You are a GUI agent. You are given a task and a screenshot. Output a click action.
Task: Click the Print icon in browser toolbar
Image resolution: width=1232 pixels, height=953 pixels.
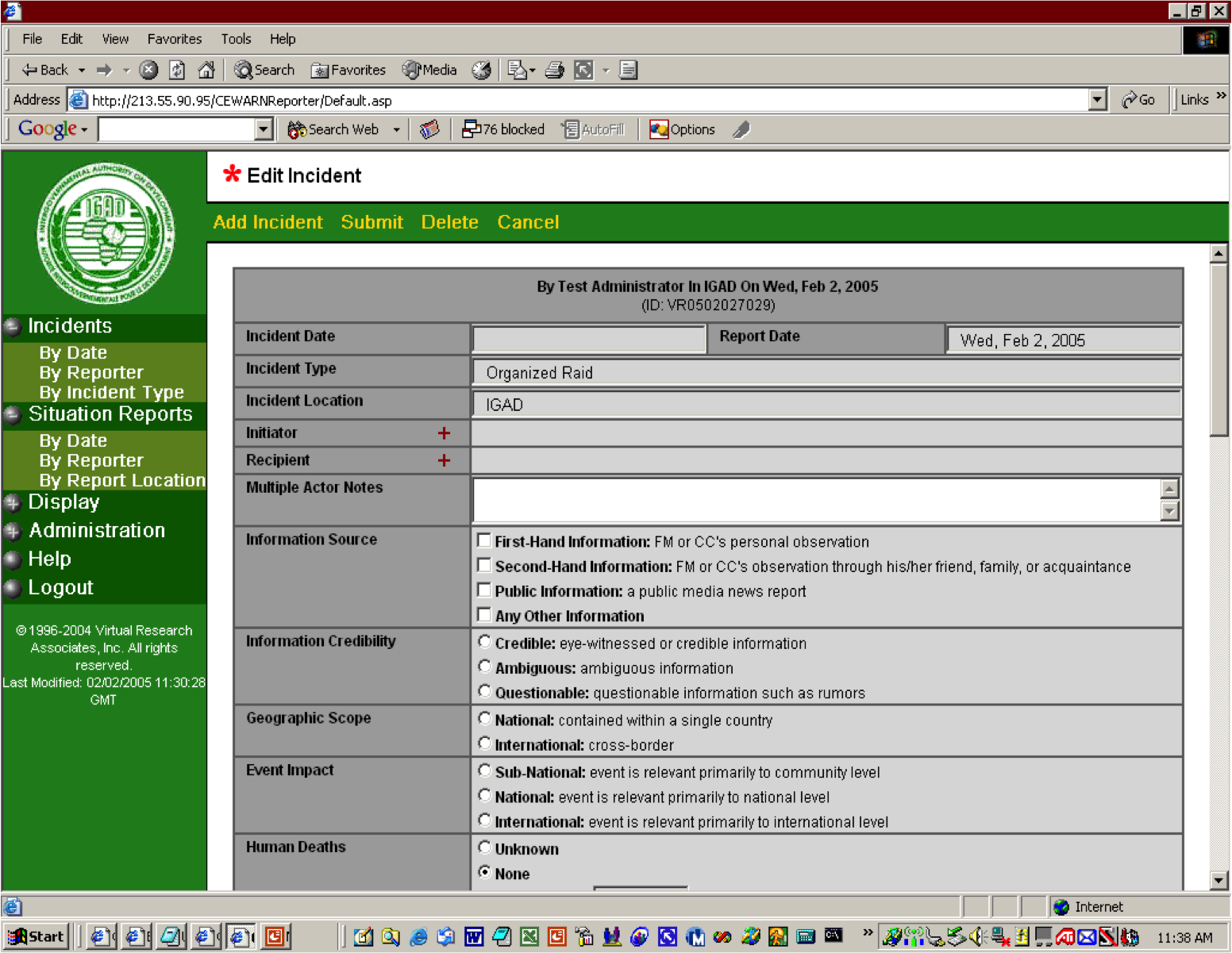555,70
